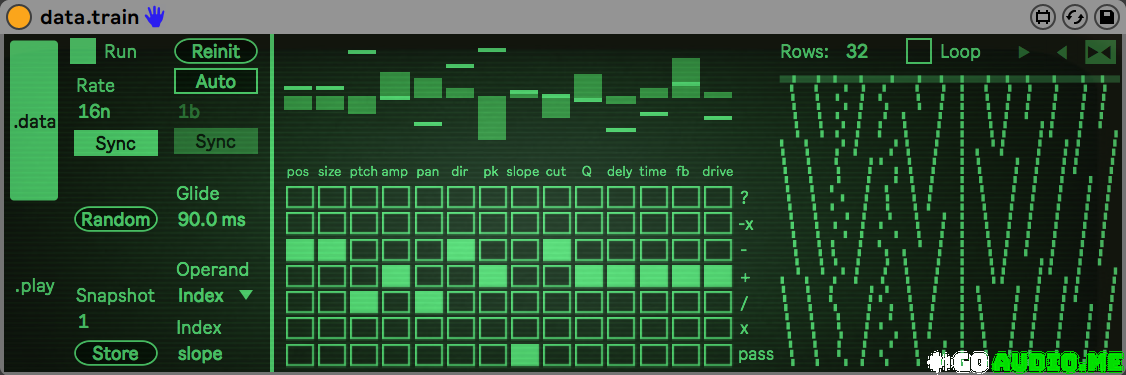Click the hot-swap circular arrows icon
The image size is (1126, 375).
[x=1074, y=17]
